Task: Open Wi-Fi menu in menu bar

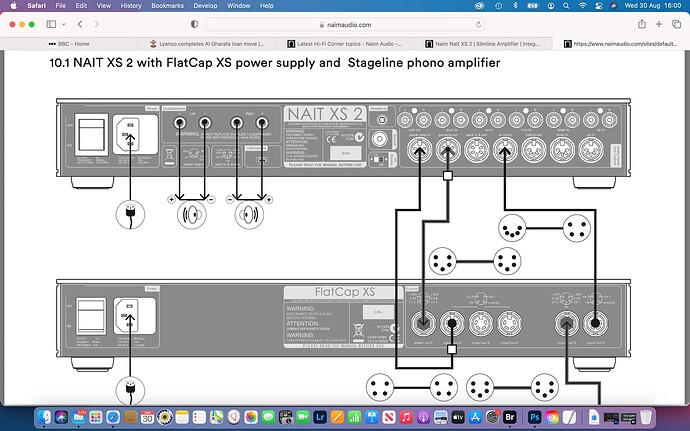Action: point(582,6)
